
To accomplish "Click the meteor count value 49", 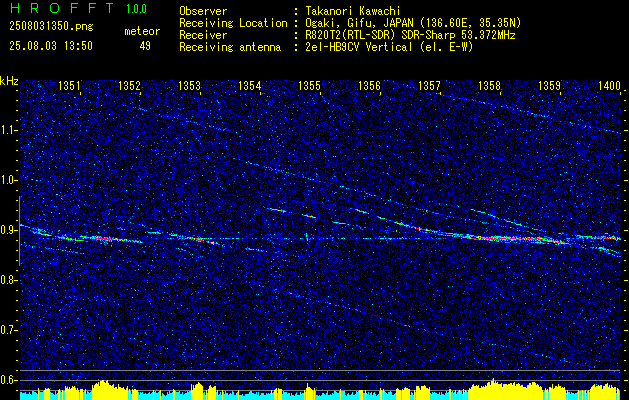I will pyautogui.click(x=145, y=46).
